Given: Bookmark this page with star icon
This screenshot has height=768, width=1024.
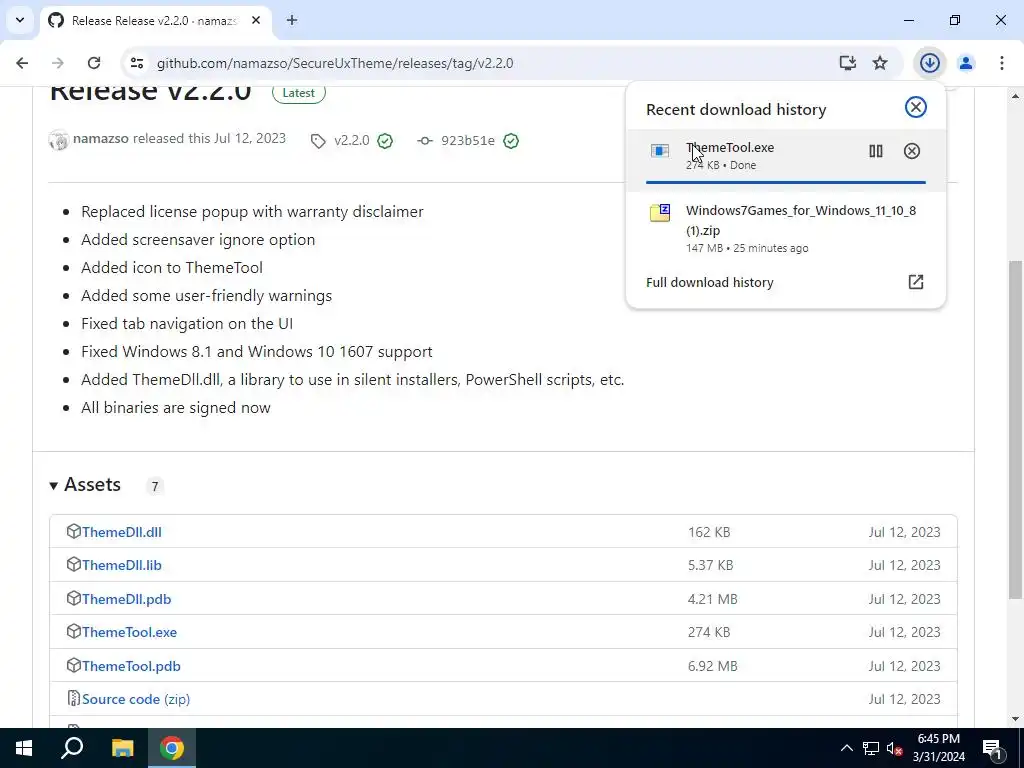Looking at the screenshot, I should click(x=880, y=63).
